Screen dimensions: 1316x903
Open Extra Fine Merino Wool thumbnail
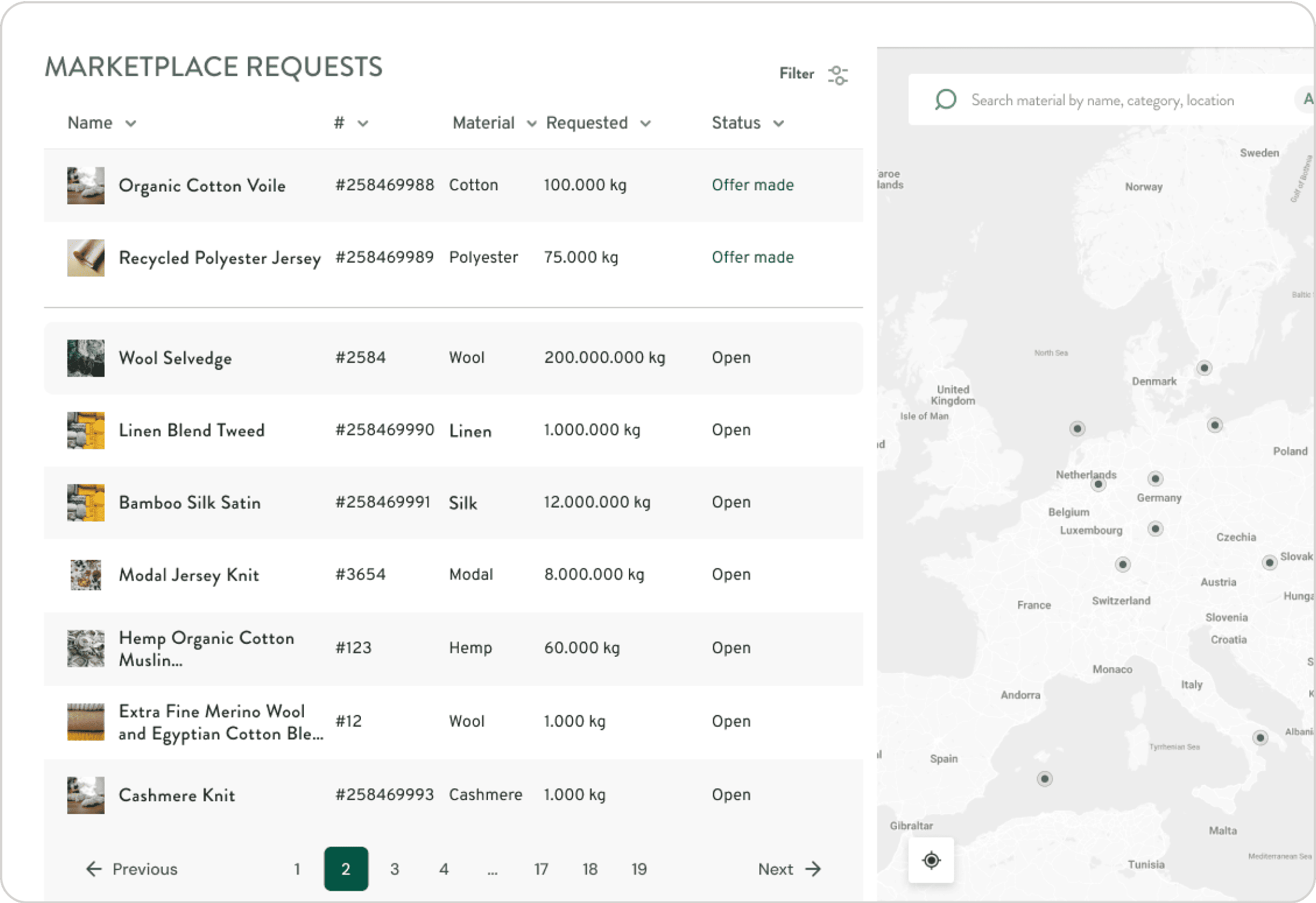click(x=86, y=722)
